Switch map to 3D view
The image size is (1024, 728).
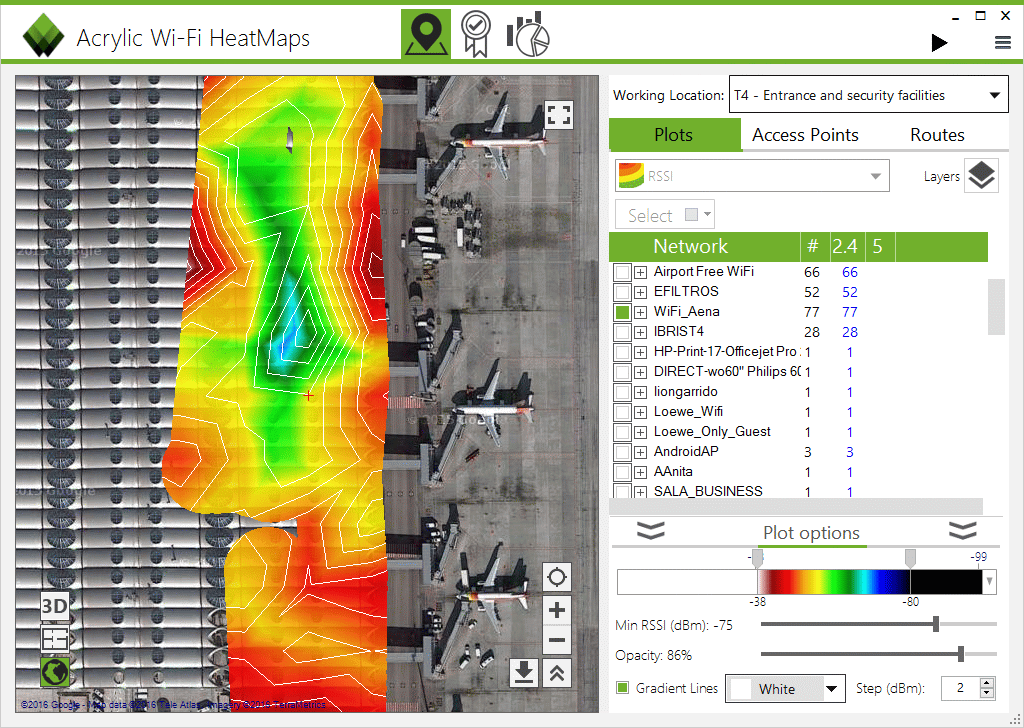coord(54,607)
